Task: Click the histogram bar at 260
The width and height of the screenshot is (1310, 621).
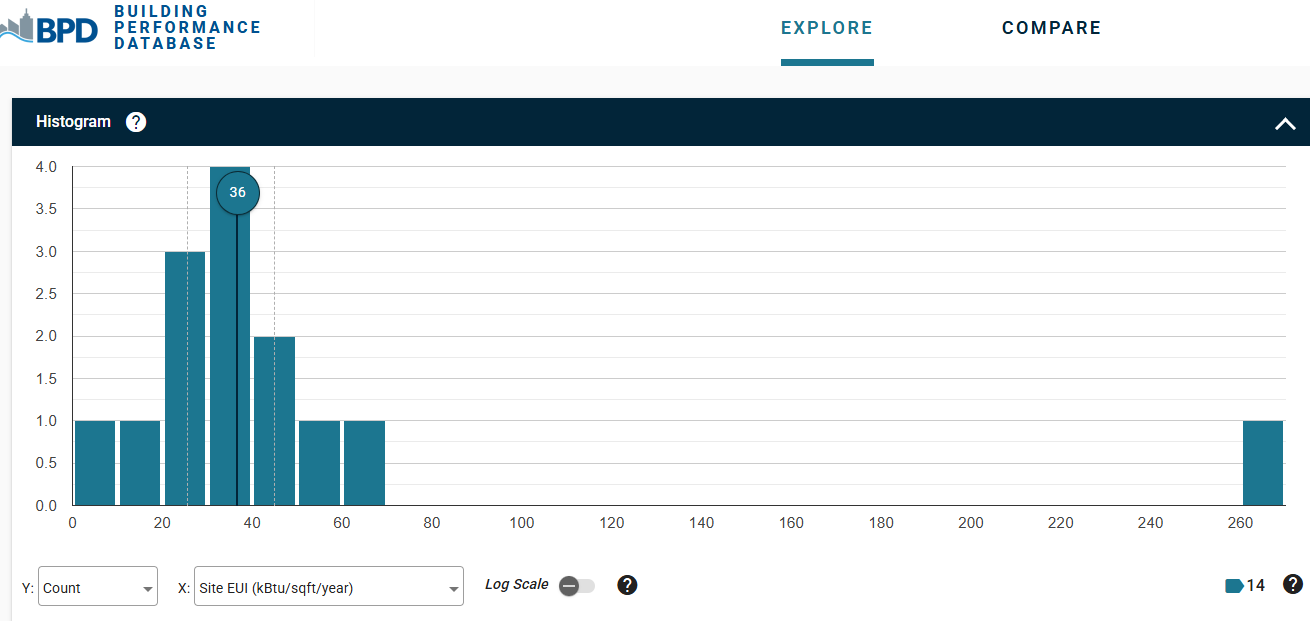Action: tap(1262, 463)
